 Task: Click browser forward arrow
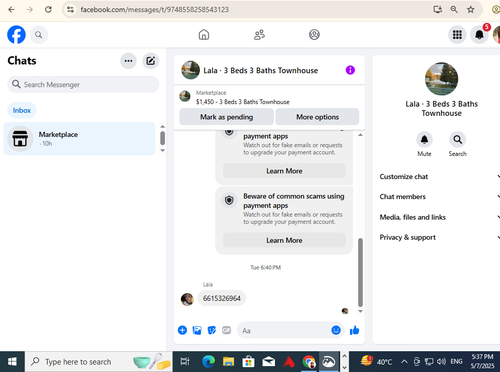30,9
